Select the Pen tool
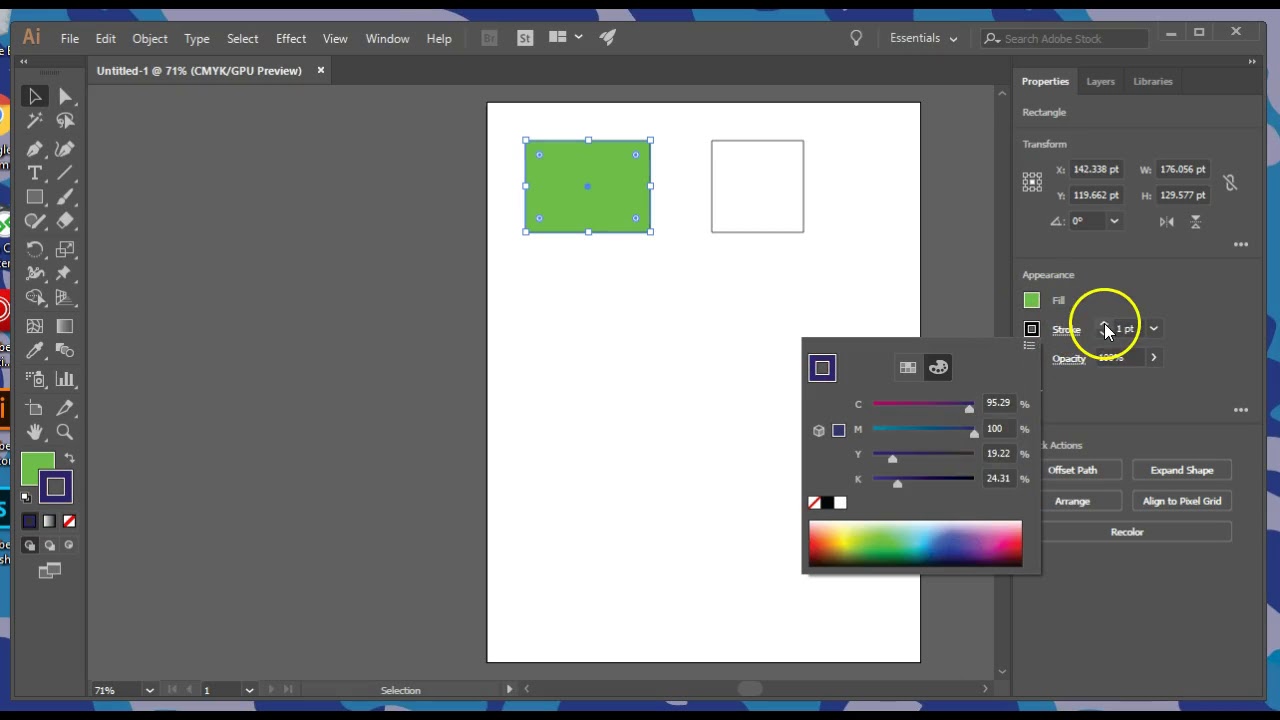 point(35,149)
